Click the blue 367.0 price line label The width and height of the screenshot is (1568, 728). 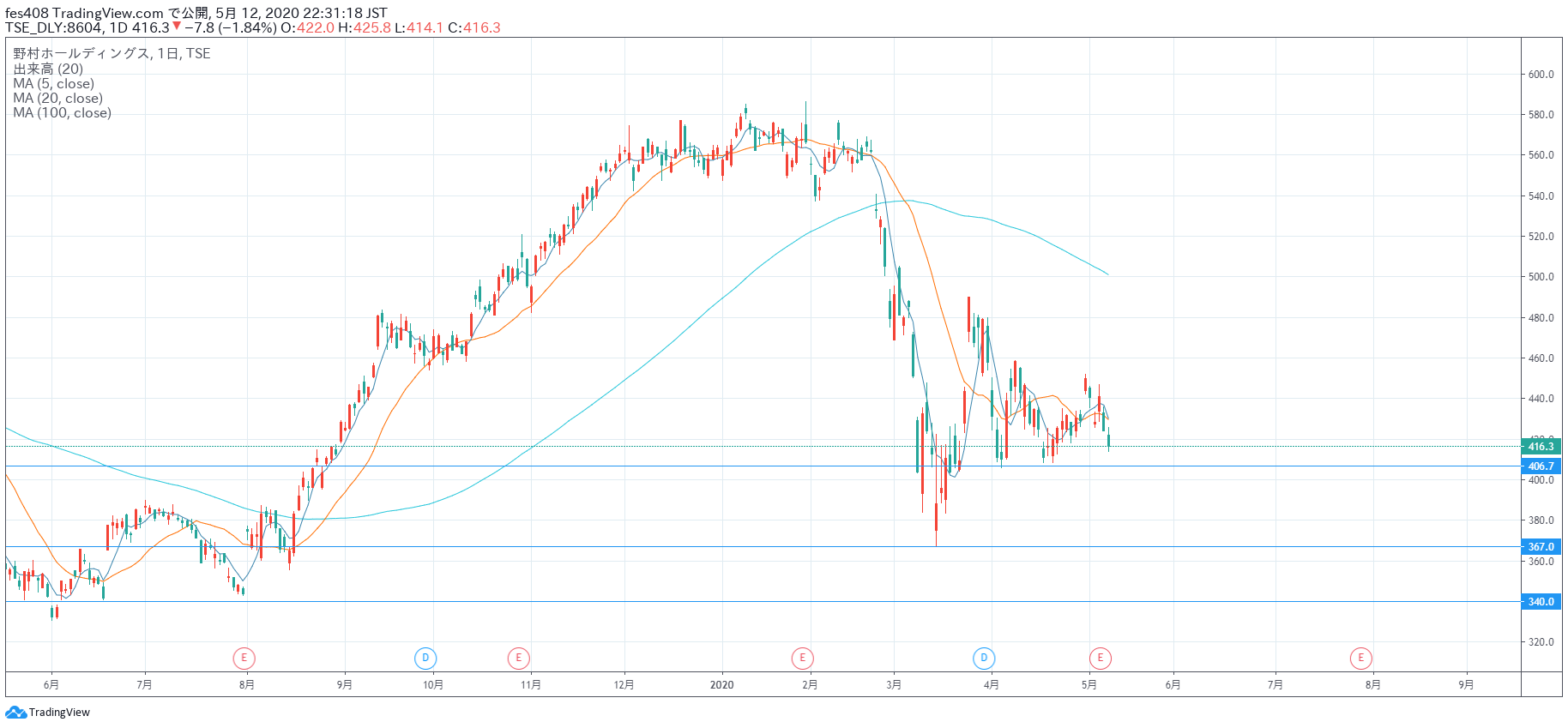[1541, 547]
